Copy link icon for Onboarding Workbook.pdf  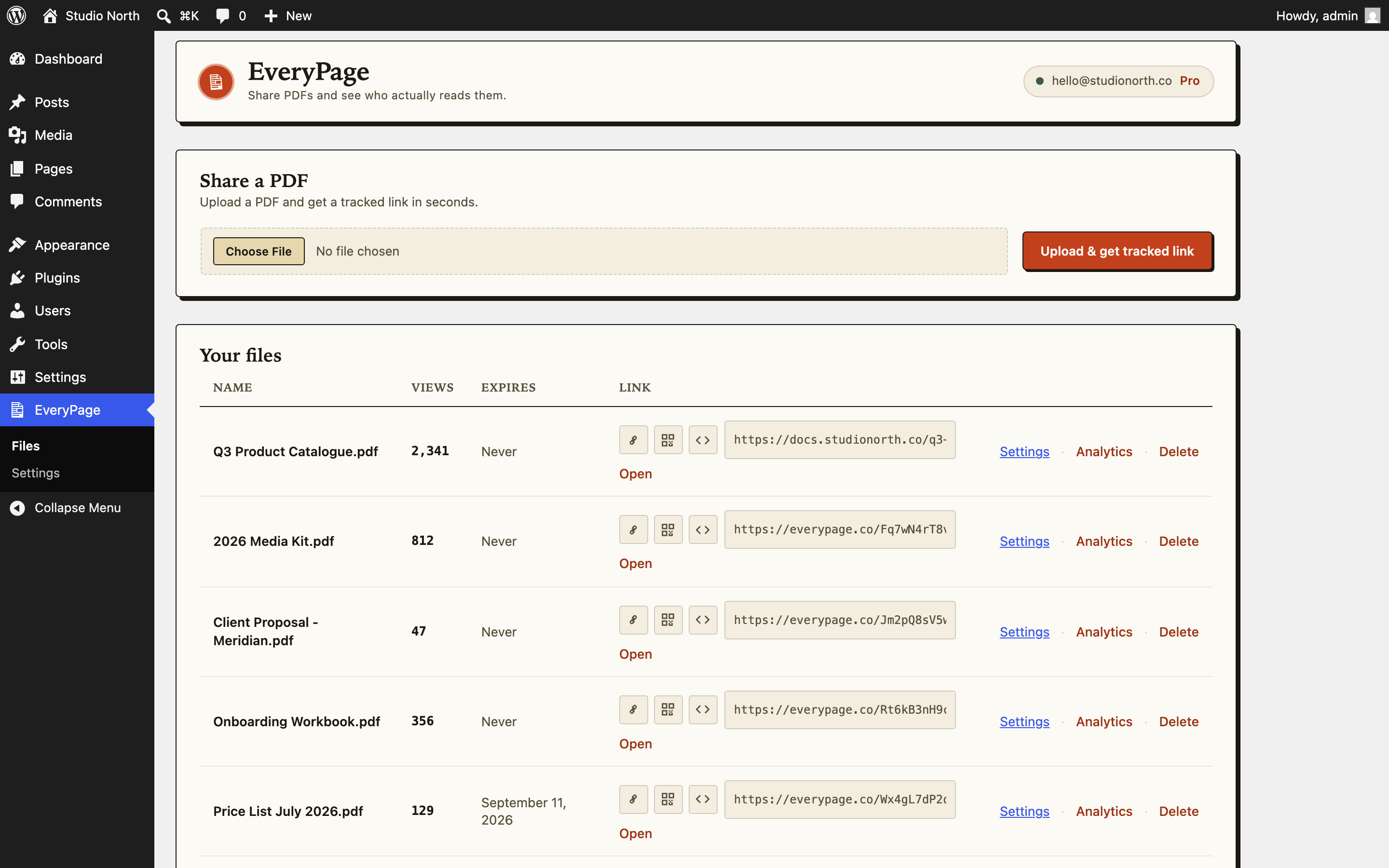pyautogui.click(x=634, y=709)
